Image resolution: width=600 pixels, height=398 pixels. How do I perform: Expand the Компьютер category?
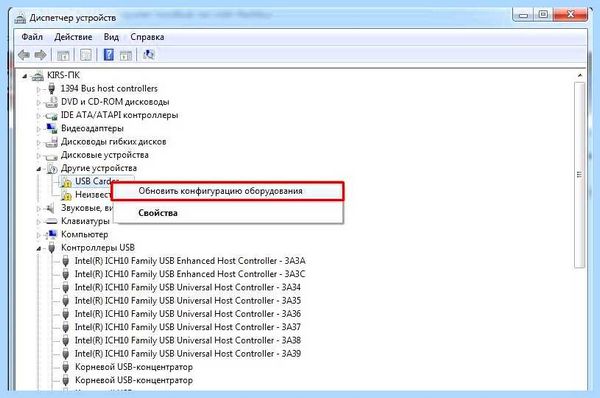38,235
